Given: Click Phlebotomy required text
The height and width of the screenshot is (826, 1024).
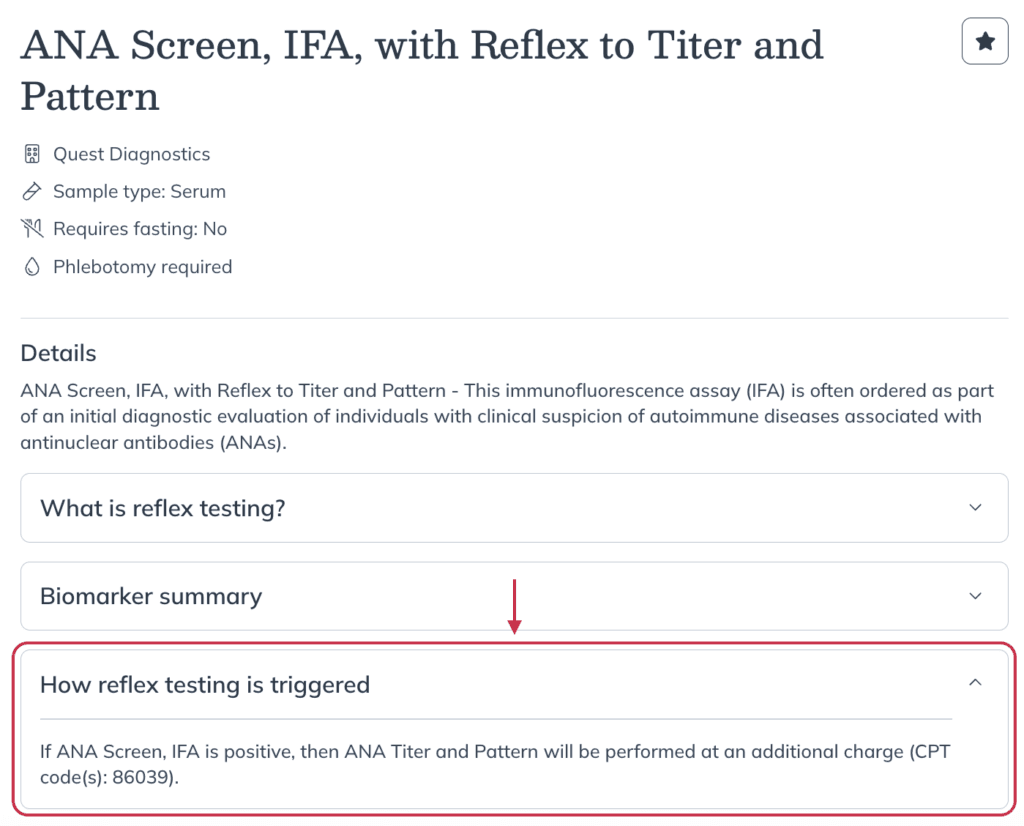Looking at the screenshot, I should pos(142,266).
